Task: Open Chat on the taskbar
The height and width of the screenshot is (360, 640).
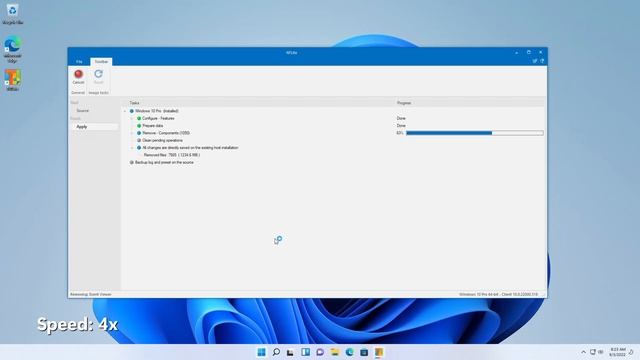Action: point(320,352)
